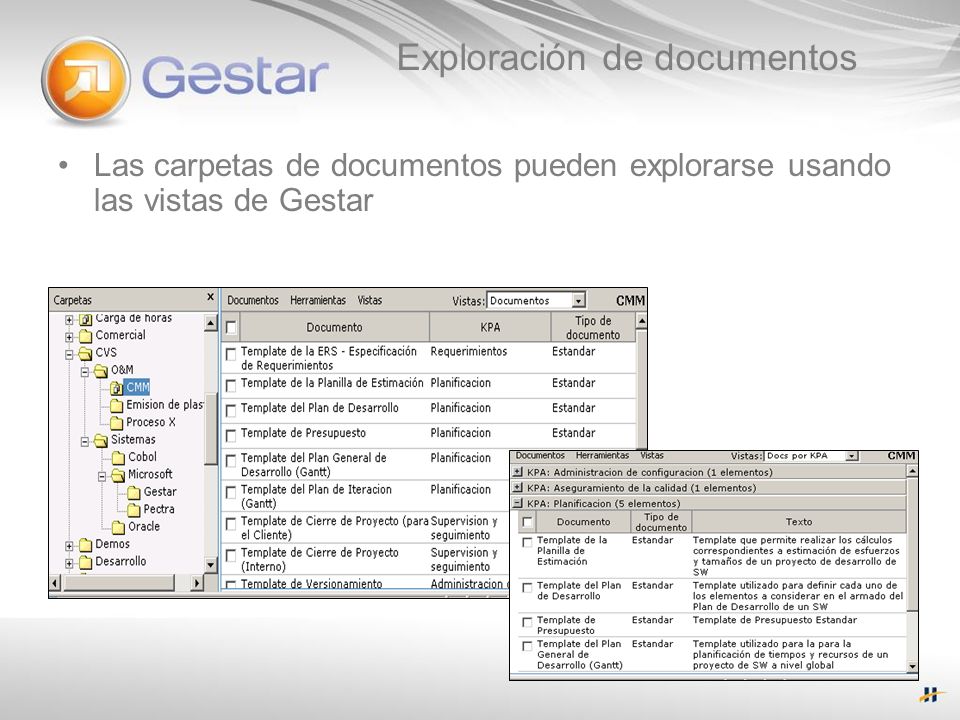Screen dimensions: 960x720
Task: Open Herramientas menu beside the Carpetas panel
Action: [x=318, y=301]
